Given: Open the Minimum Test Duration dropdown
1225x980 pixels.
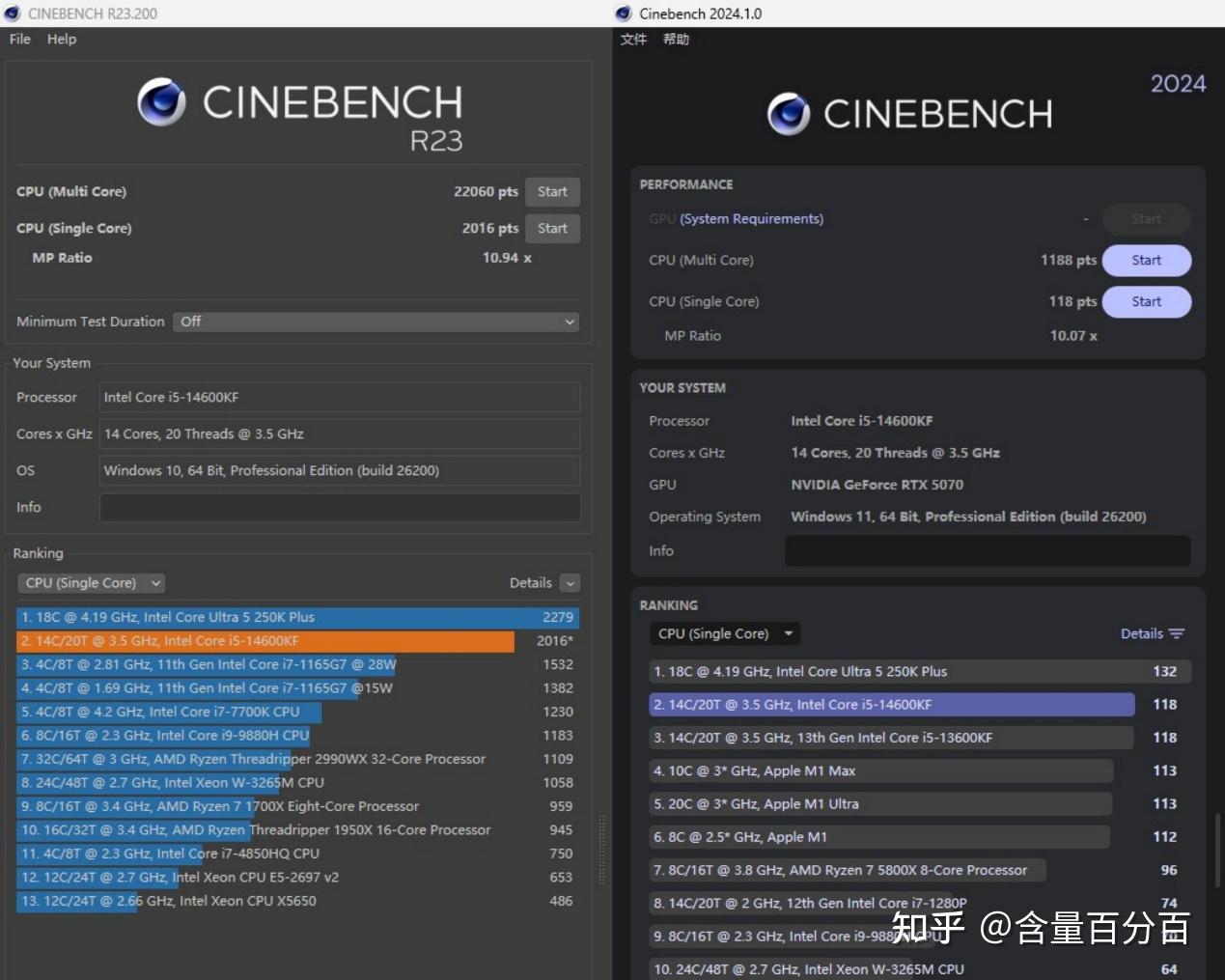Looking at the screenshot, I should pos(376,322).
